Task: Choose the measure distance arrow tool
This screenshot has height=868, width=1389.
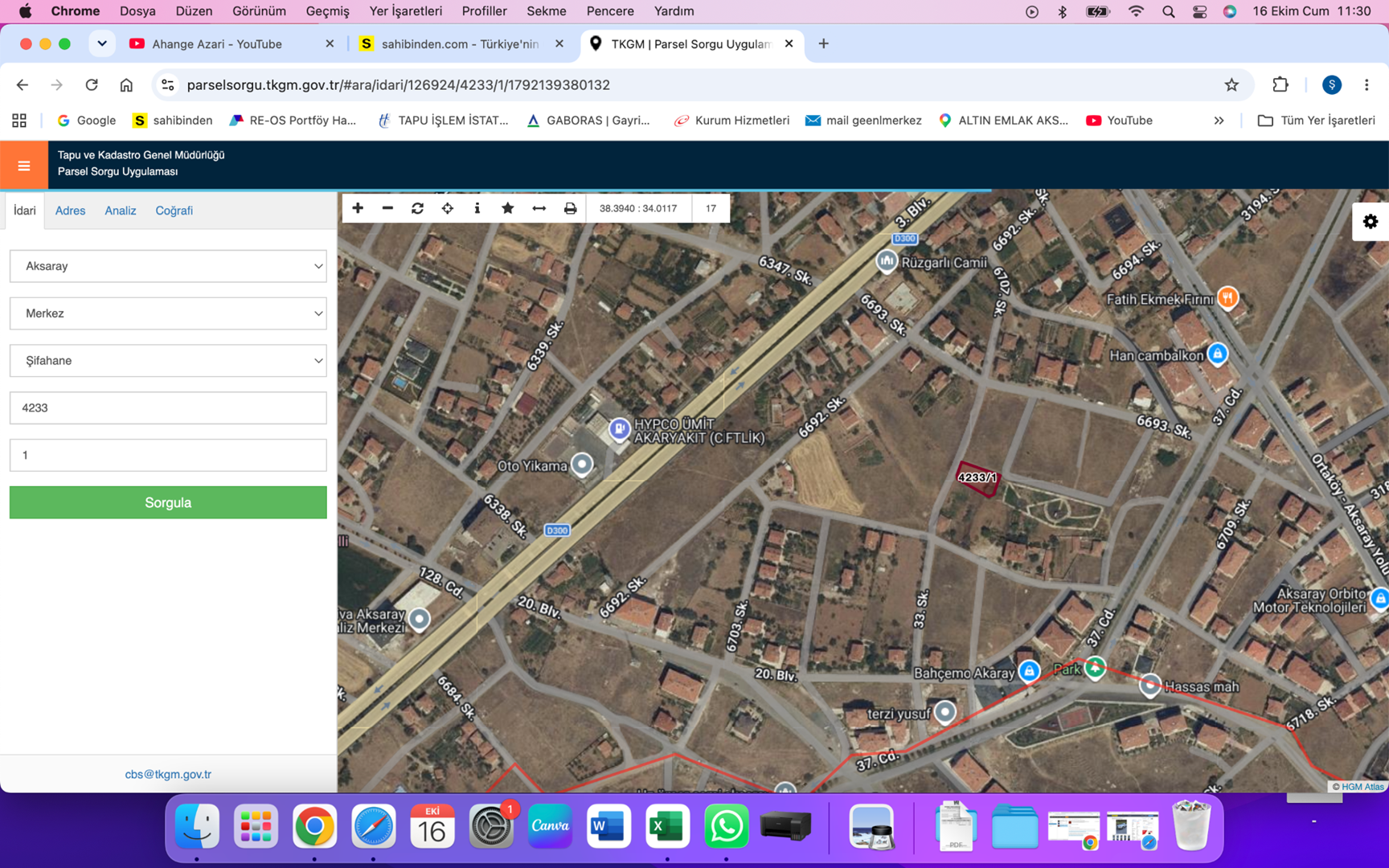Action: click(x=539, y=208)
